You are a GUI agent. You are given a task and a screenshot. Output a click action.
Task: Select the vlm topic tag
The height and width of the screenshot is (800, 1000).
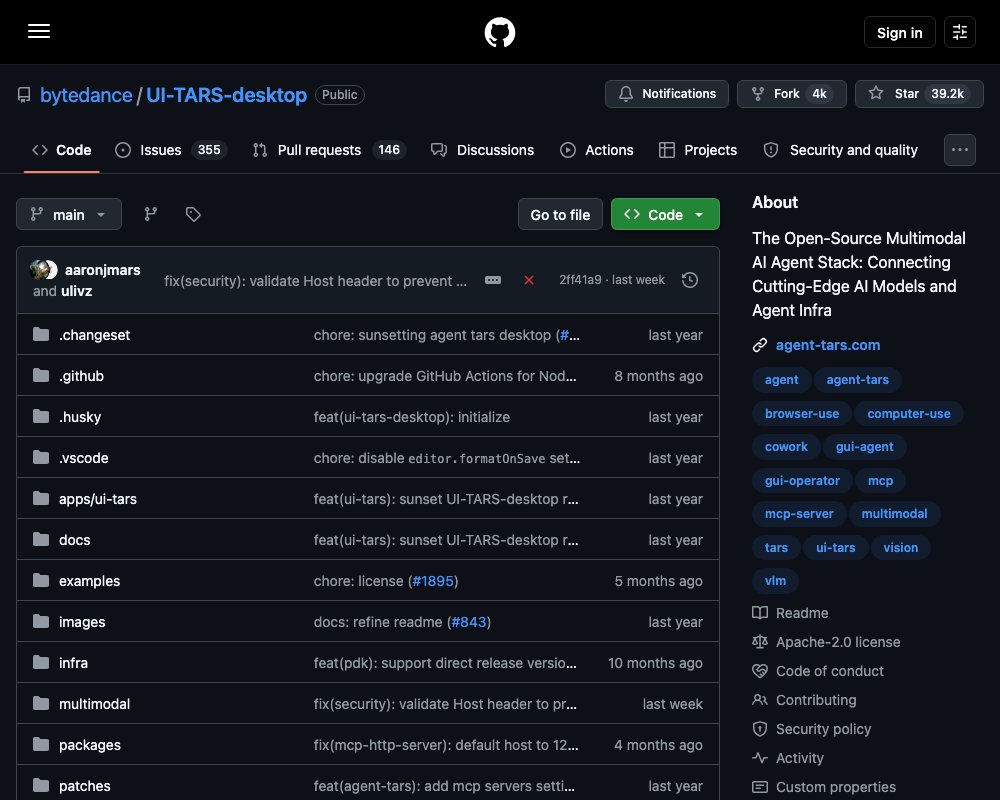point(775,581)
